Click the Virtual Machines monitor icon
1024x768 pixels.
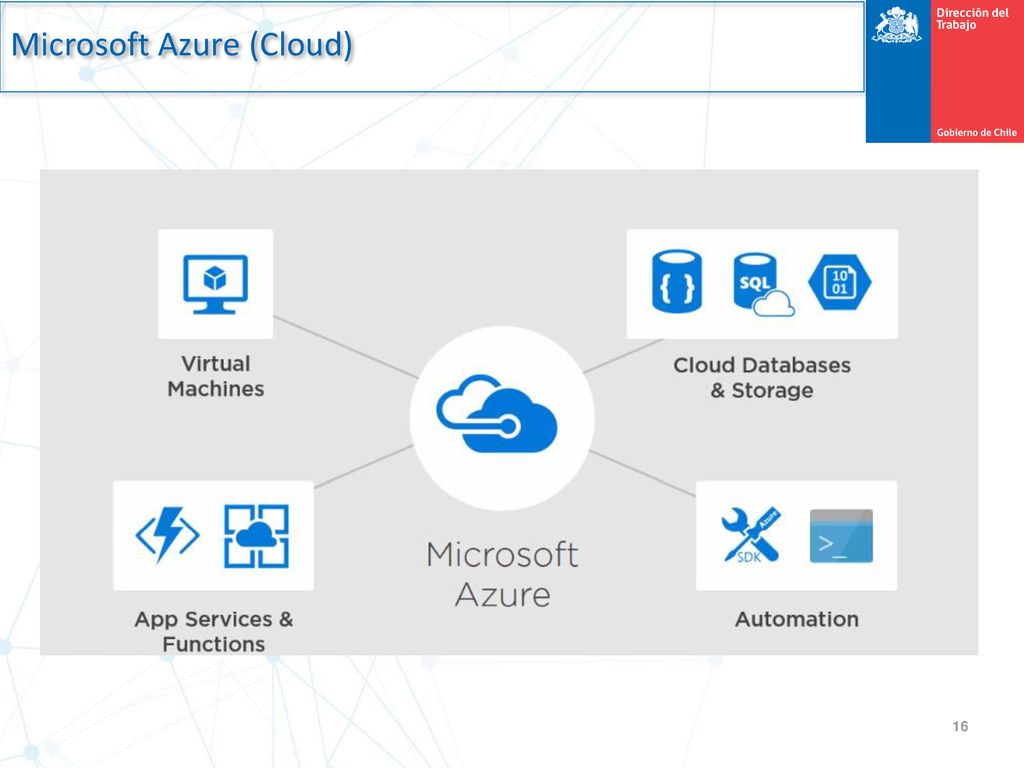pyautogui.click(x=215, y=284)
